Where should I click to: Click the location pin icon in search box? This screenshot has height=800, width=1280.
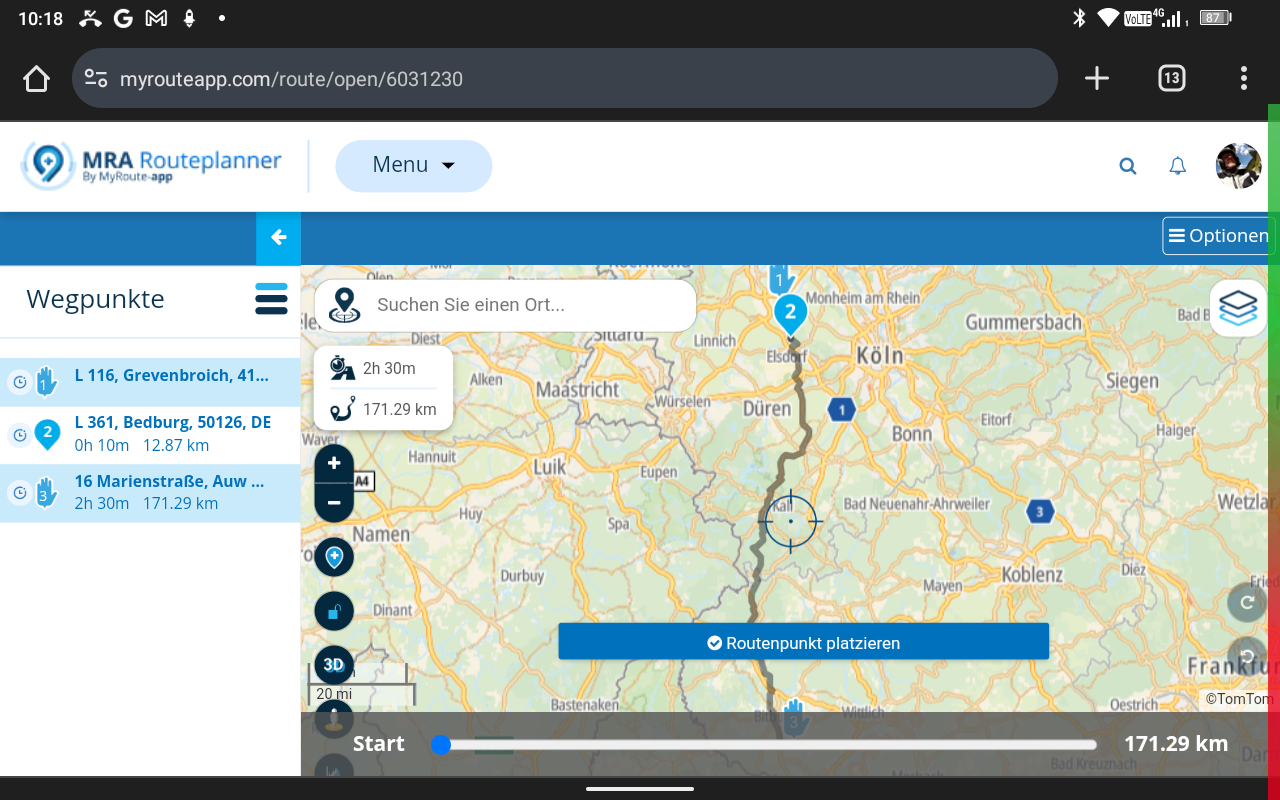pyautogui.click(x=345, y=305)
